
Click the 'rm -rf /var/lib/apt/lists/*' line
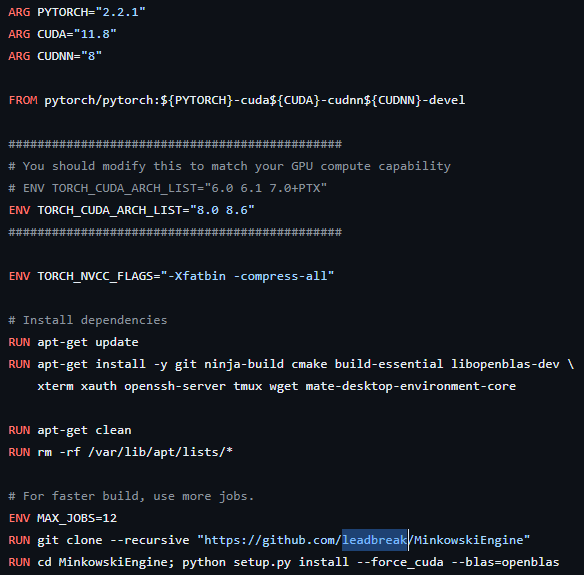(120, 452)
